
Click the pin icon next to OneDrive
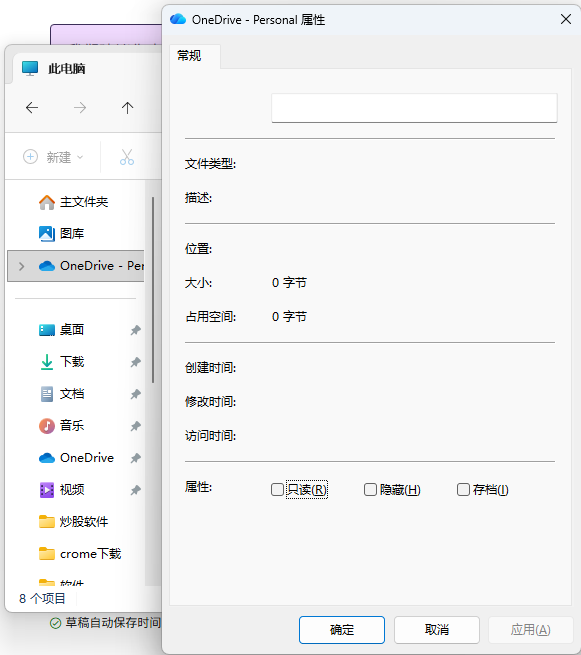point(135,458)
